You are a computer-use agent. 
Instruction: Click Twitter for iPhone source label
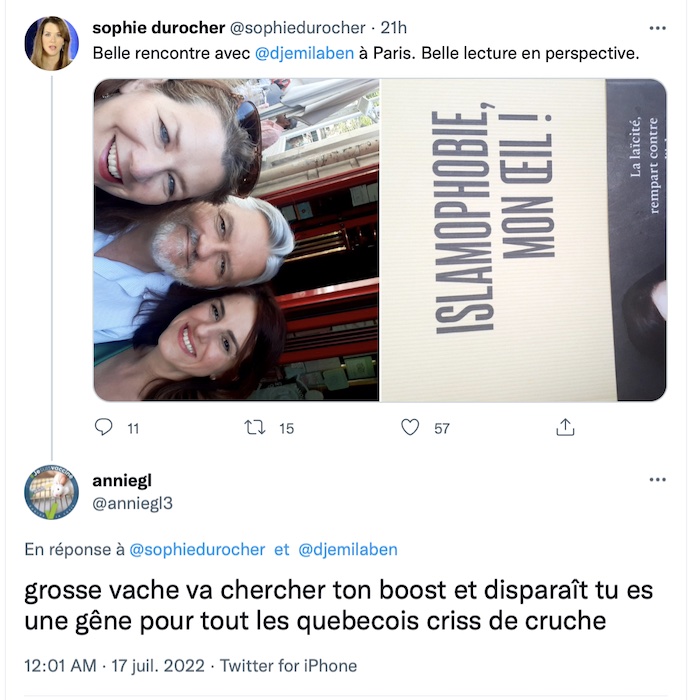288,666
